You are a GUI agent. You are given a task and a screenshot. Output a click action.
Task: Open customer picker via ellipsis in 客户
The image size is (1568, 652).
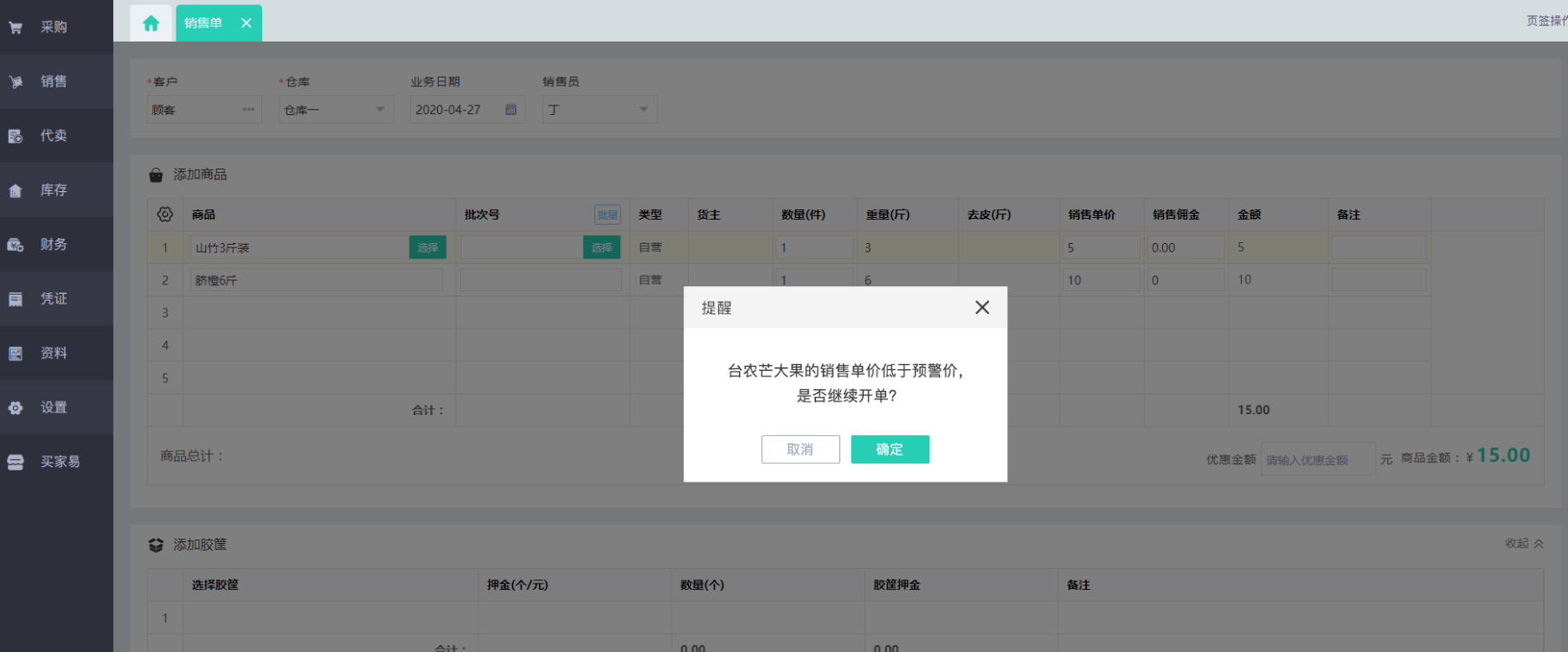[248, 110]
